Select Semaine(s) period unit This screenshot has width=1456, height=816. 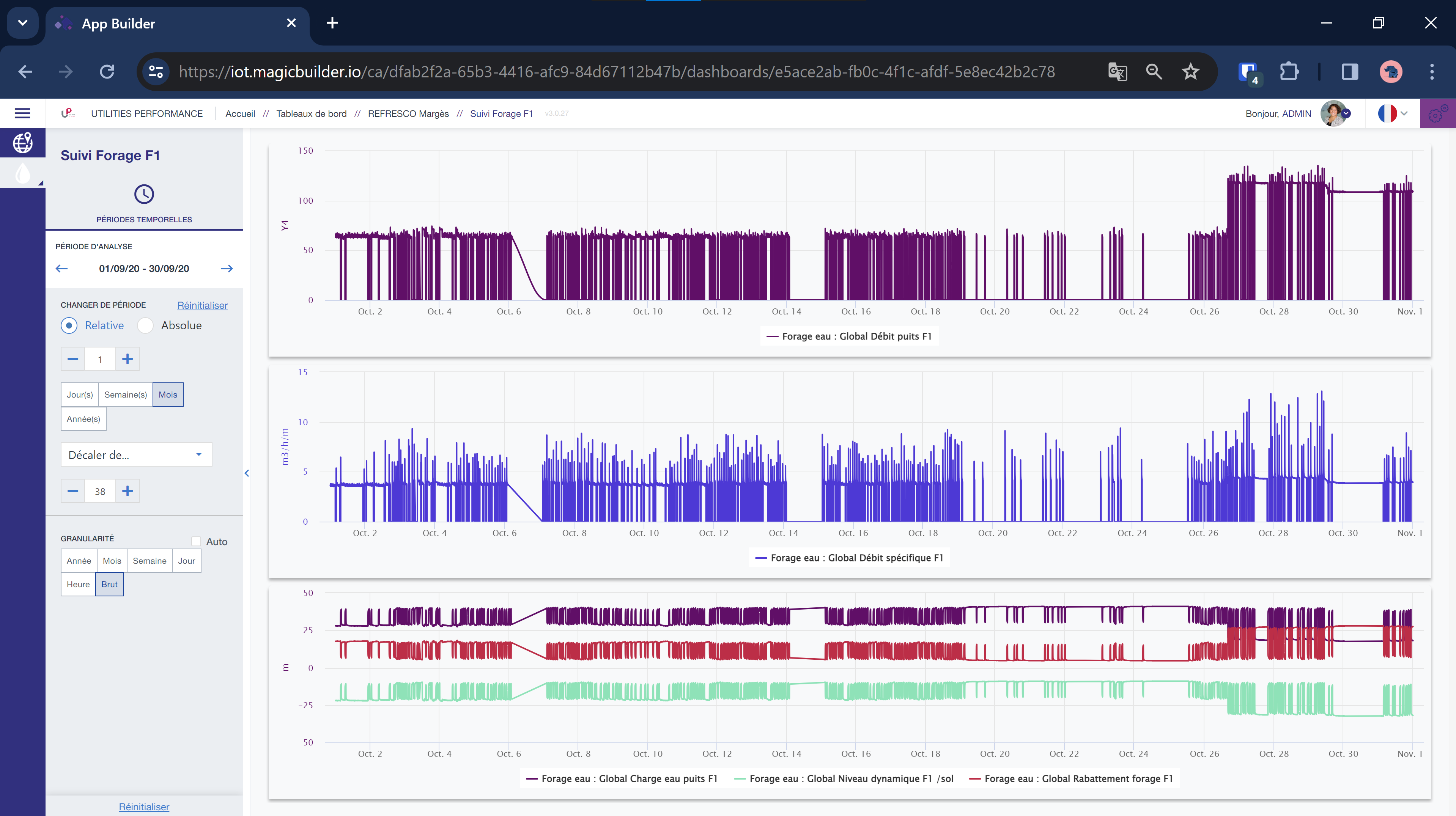coord(126,395)
